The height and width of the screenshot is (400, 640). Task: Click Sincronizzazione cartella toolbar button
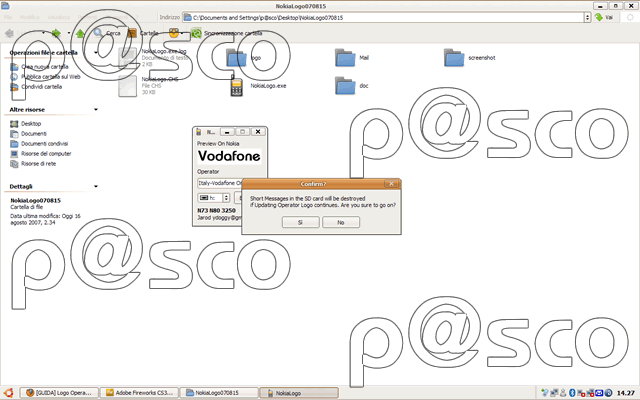pyautogui.click(x=227, y=33)
